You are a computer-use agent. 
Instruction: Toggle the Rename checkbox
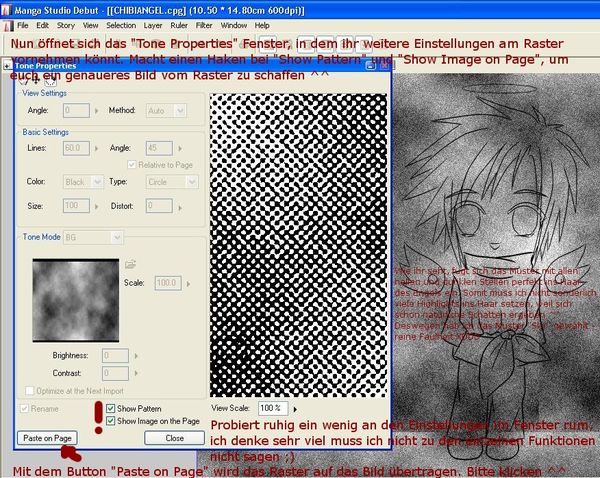24,408
